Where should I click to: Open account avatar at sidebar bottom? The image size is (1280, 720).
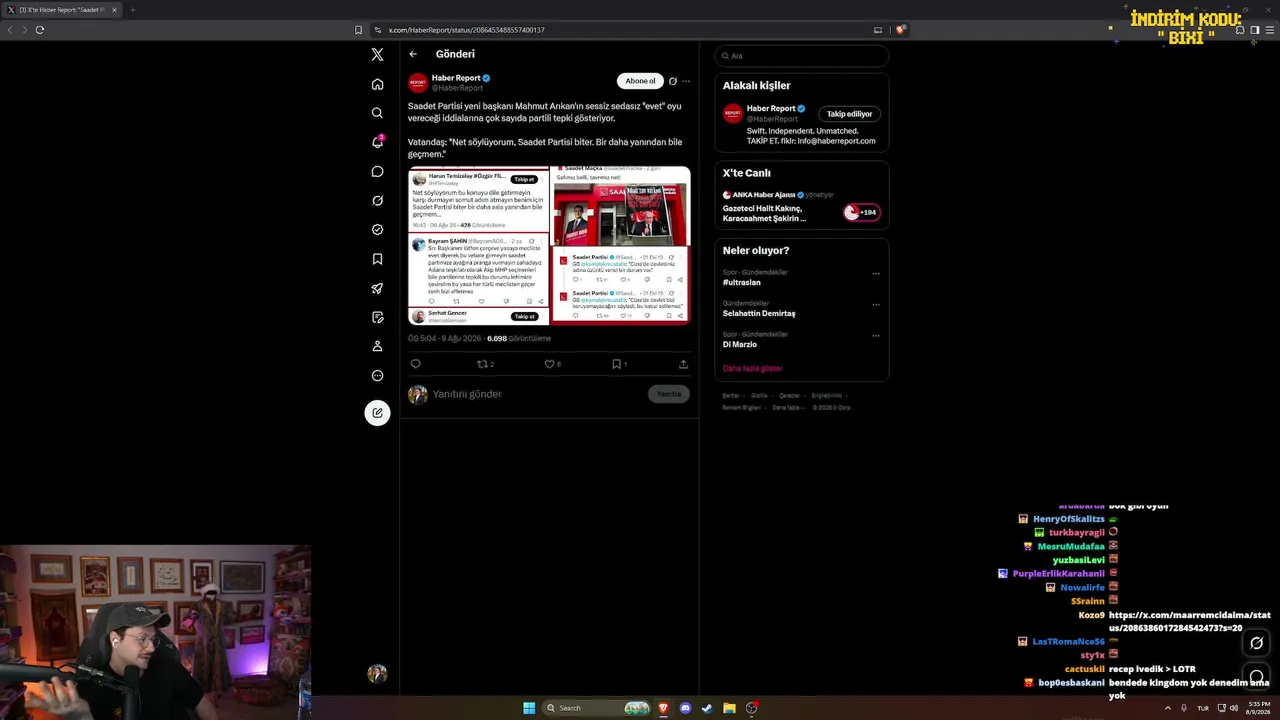coord(377,674)
